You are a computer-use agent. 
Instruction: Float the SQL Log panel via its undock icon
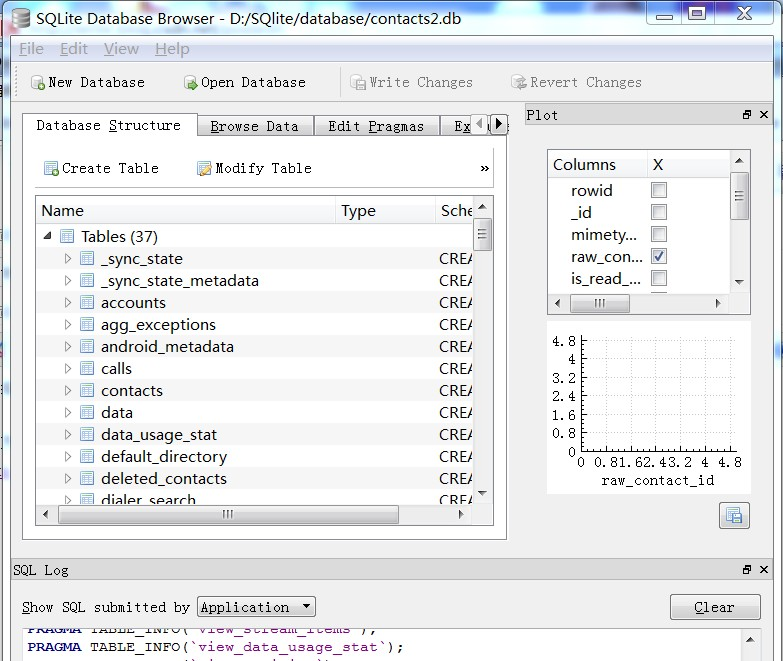(x=747, y=570)
